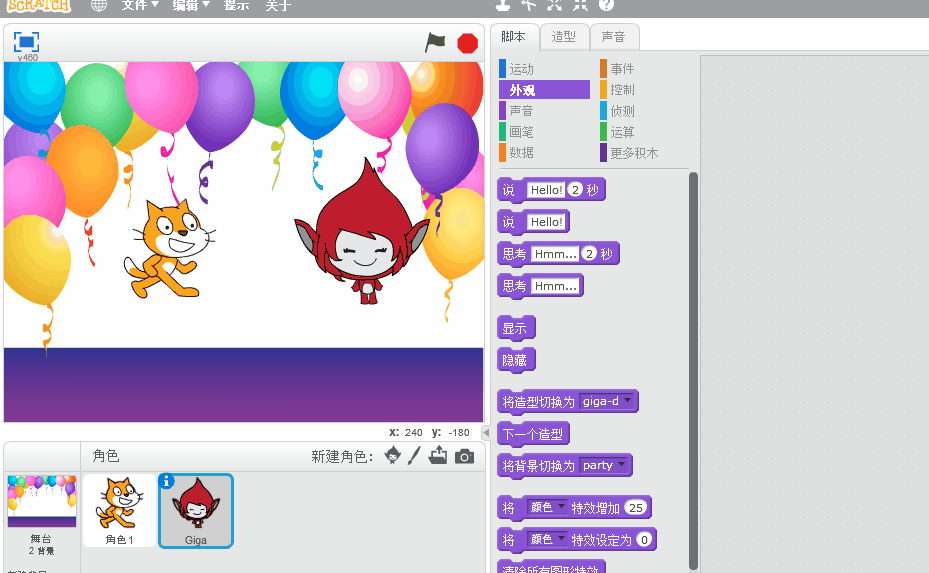
Task: Click value 25 in 特效增加 block
Action: pyautogui.click(x=636, y=507)
